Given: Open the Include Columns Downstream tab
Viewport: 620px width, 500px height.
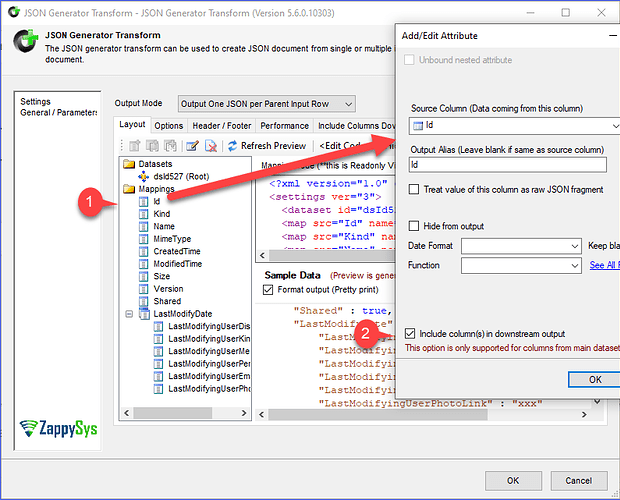Looking at the screenshot, I should coord(356,126).
